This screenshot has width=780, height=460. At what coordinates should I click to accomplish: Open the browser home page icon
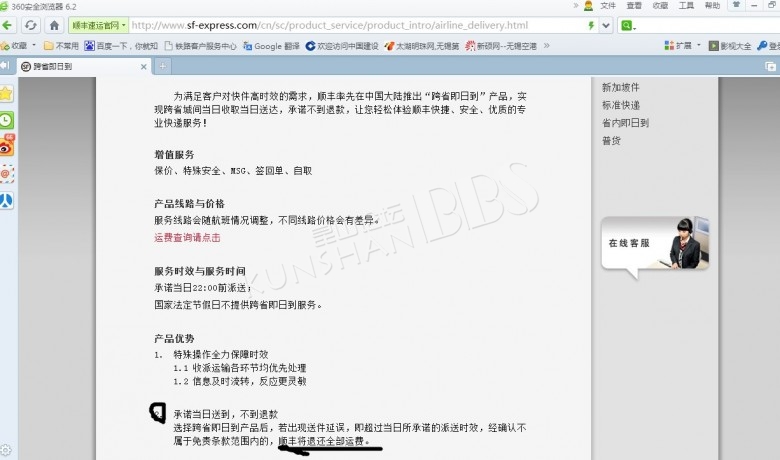(x=54, y=25)
